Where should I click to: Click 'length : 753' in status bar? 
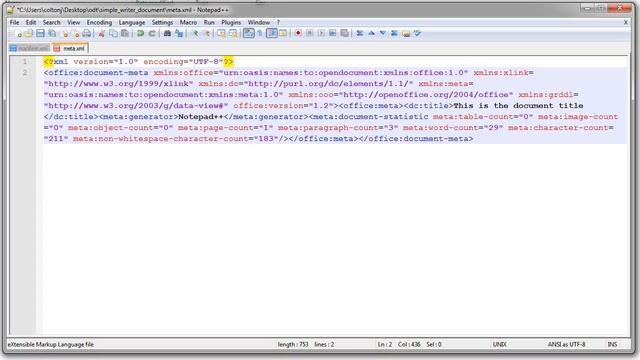coord(293,344)
